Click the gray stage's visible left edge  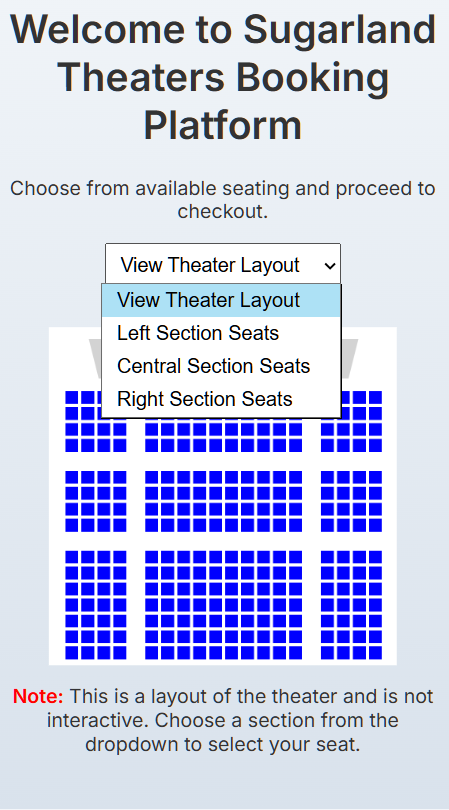coord(96,357)
